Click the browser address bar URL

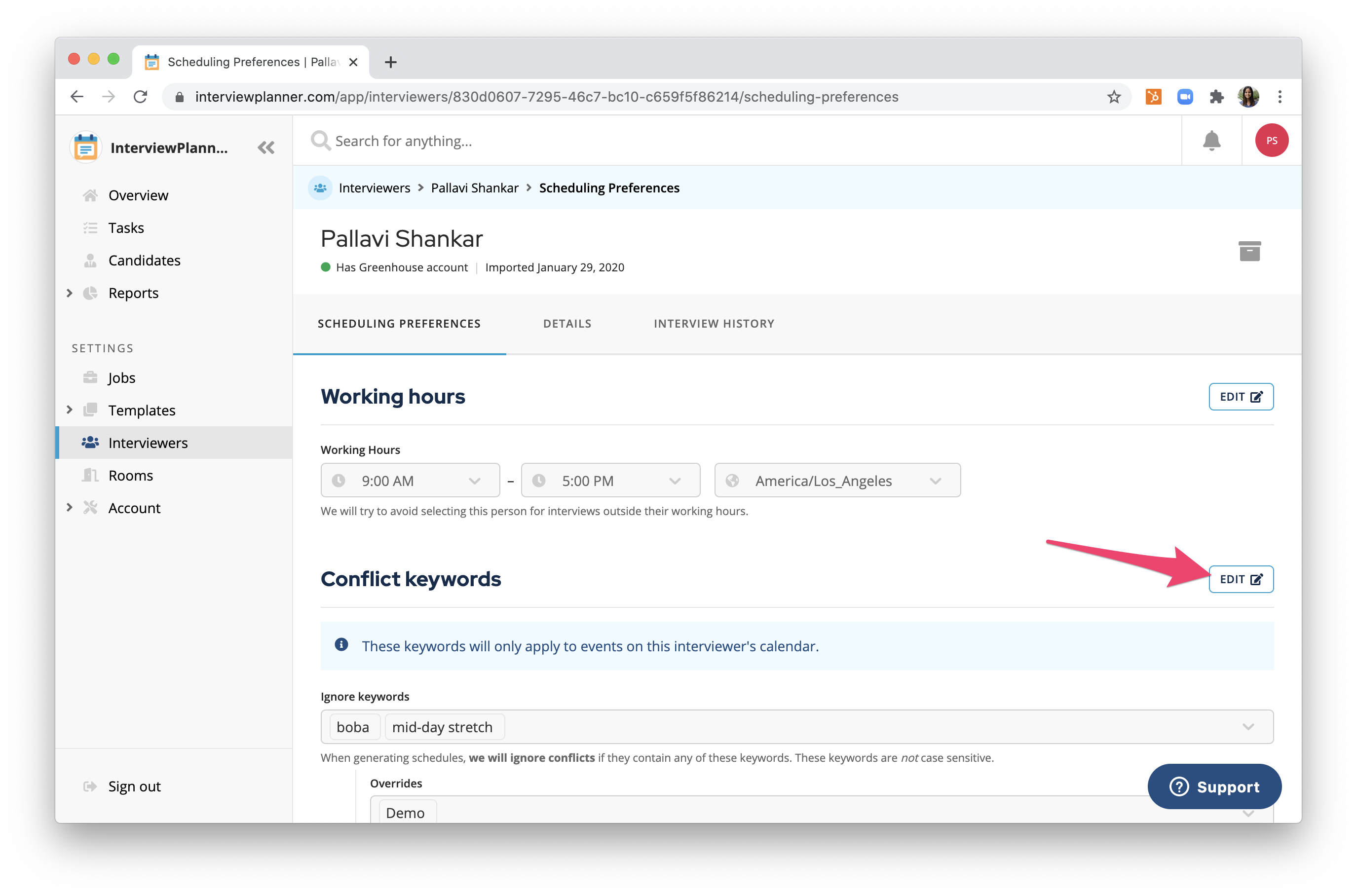(x=546, y=97)
